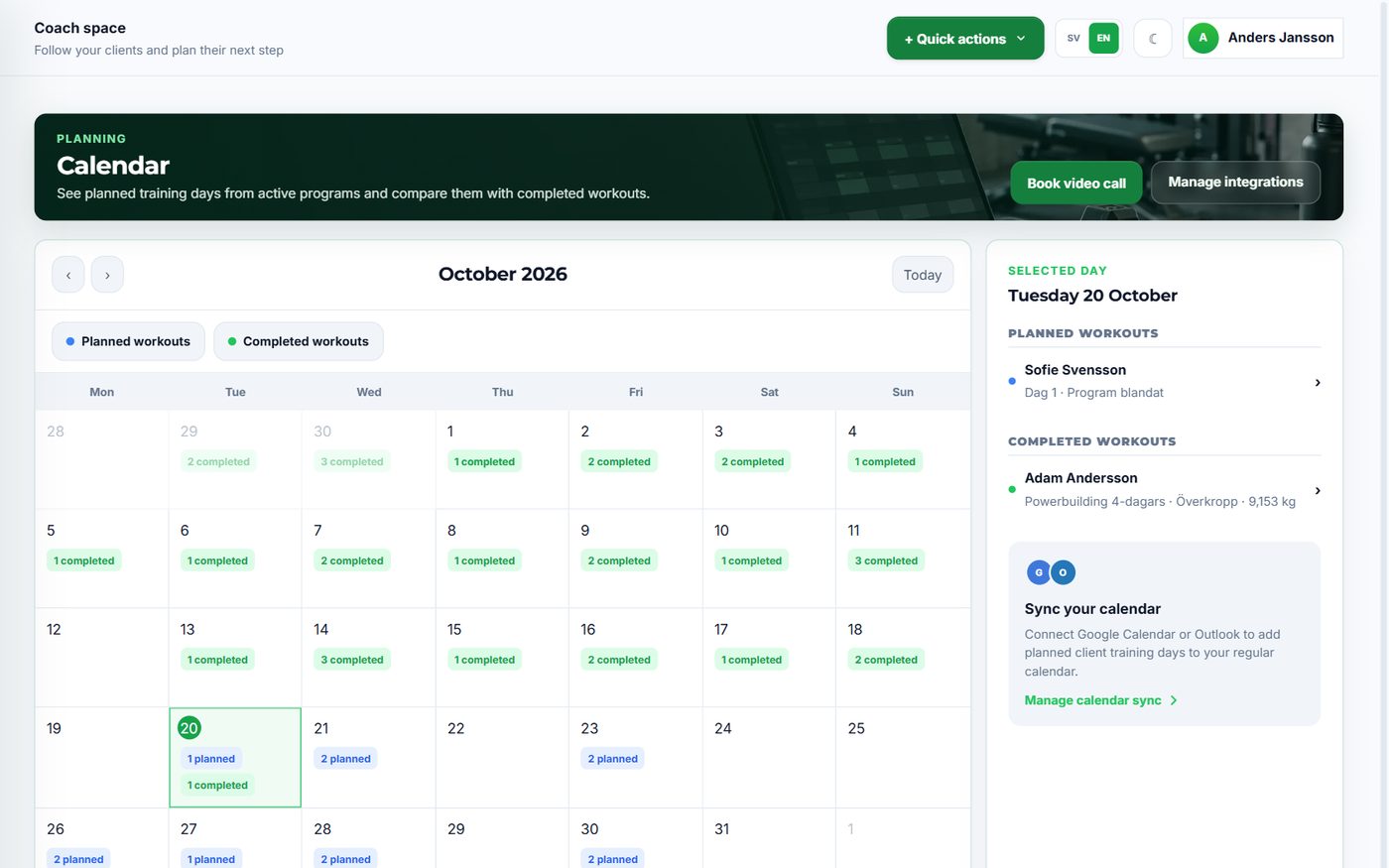The image size is (1389, 868).
Task: Expand Sofie Svensson planned workout chevron
Action: [x=1318, y=382]
